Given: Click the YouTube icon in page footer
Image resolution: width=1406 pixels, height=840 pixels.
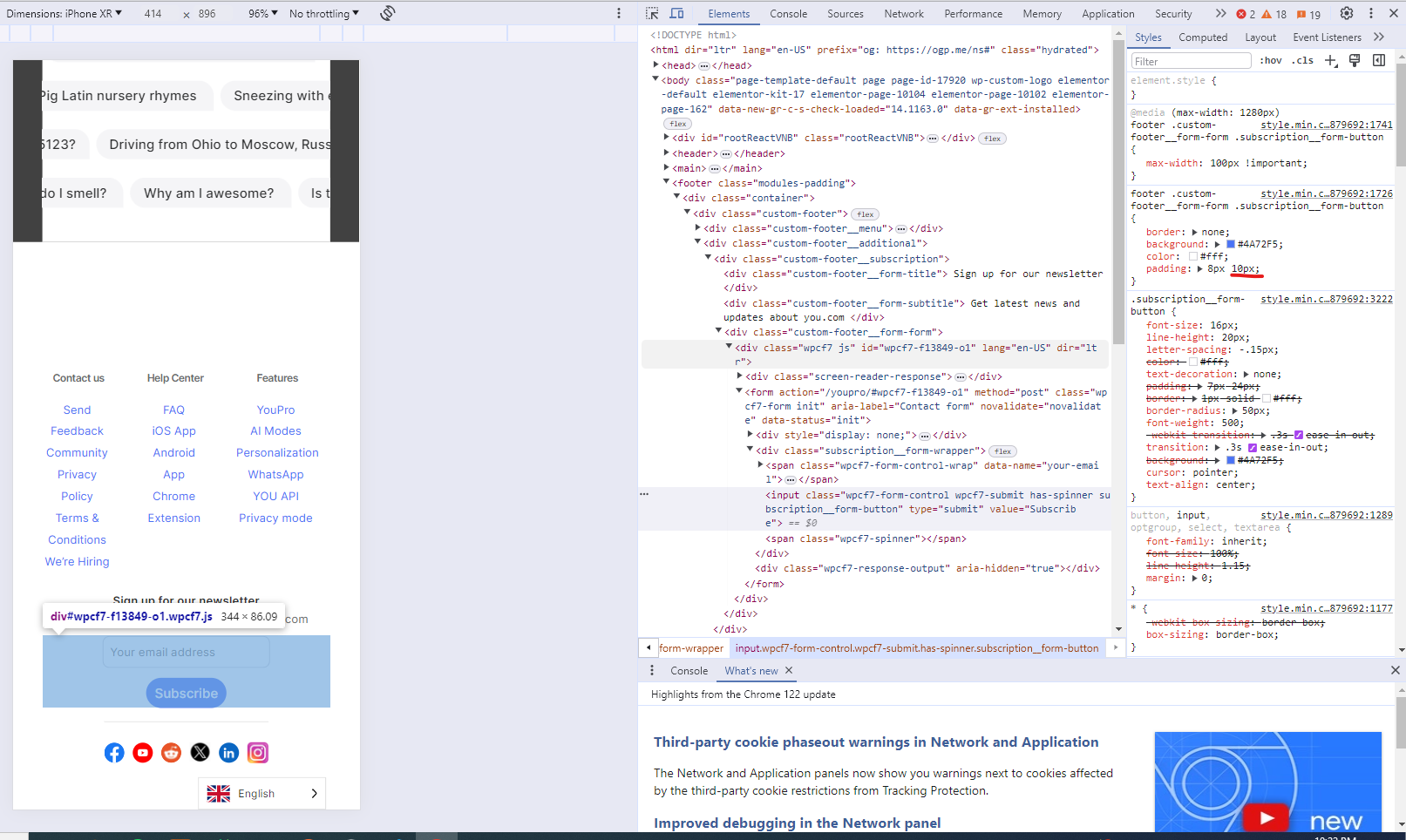Looking at the screenshot, I should [143, 753].
